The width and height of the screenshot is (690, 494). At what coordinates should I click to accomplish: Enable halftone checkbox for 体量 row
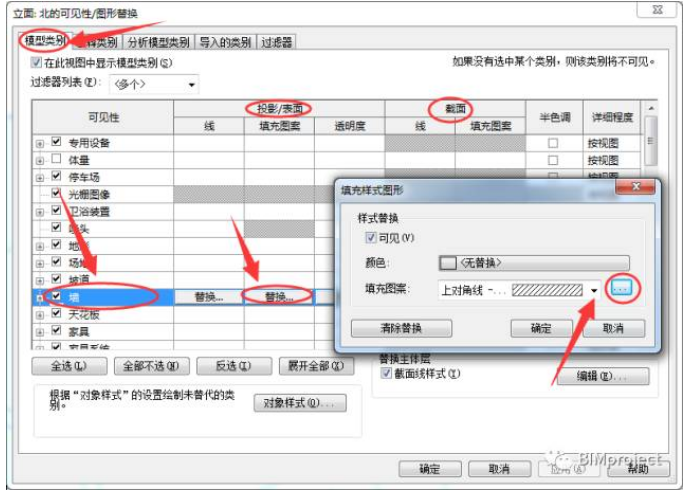pos(553,160)
